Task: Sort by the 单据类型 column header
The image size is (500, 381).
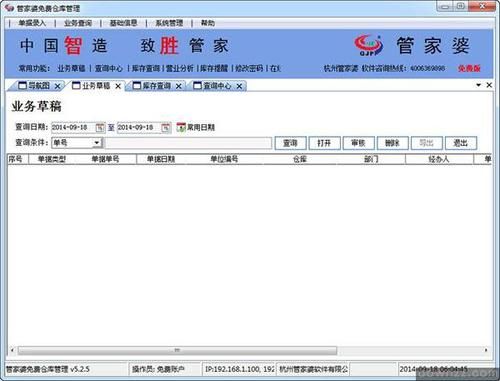Action: (x=52, y=159)
